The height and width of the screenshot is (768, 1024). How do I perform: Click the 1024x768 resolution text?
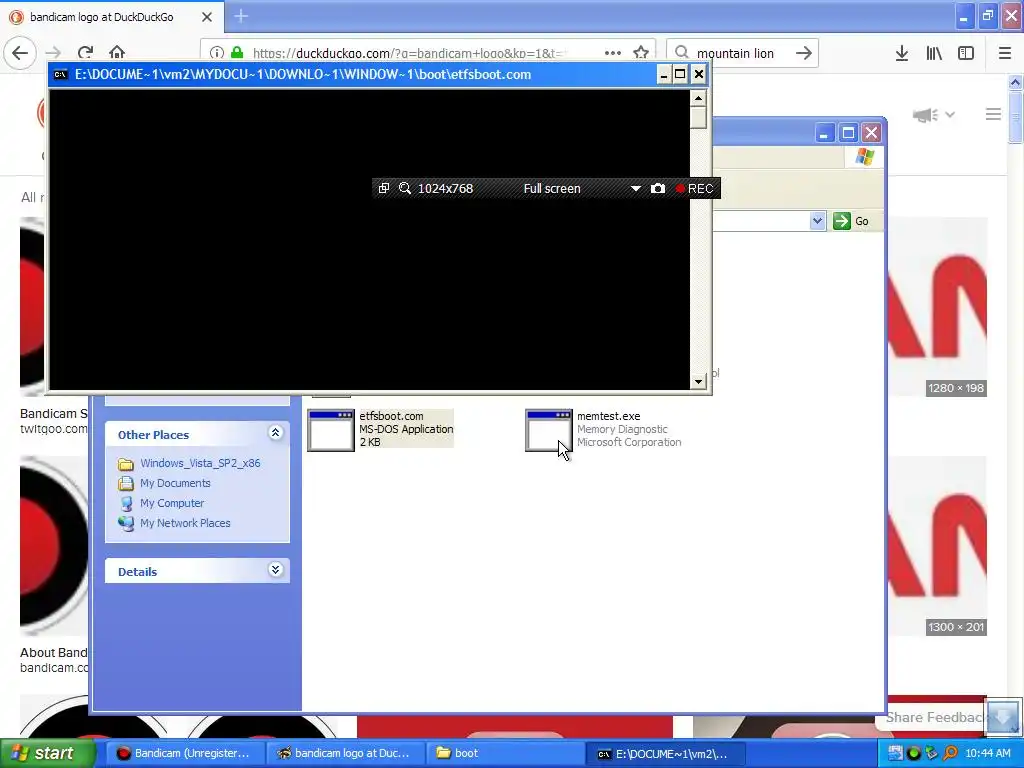click(445, 189)
